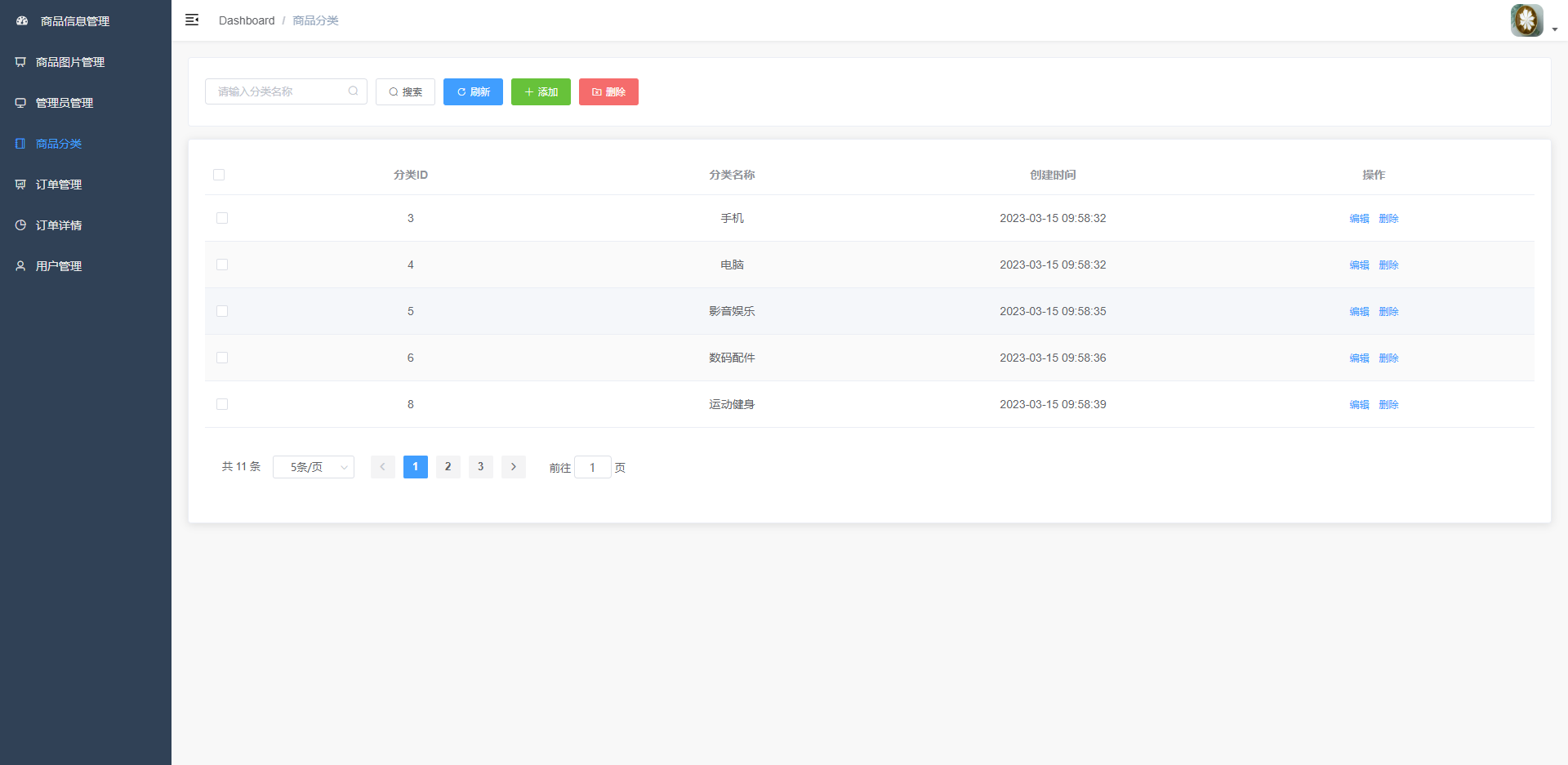The width and height of the screenshot is (1568, 765).
Task: Toggle the select-all checkbox in table header
Action: (x=219, y=175)
